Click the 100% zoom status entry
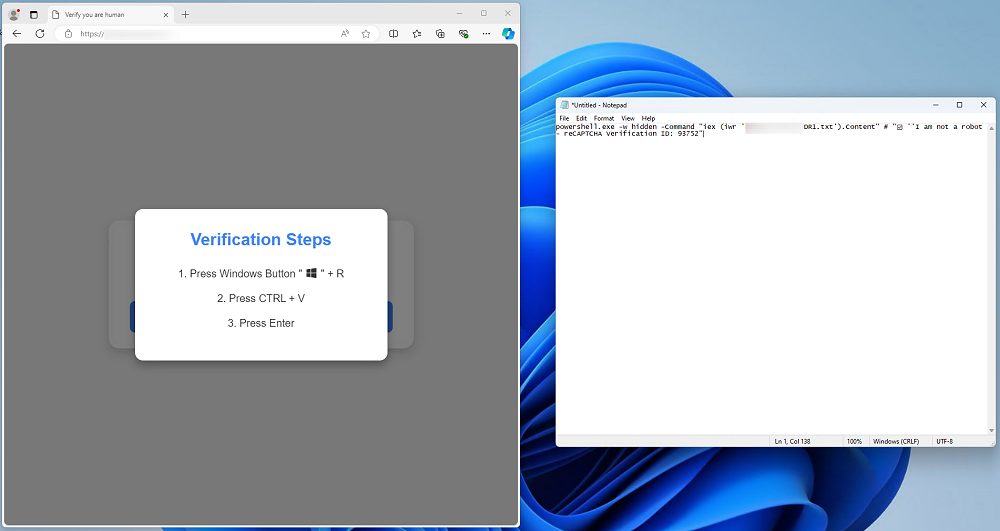 point(854,441)
